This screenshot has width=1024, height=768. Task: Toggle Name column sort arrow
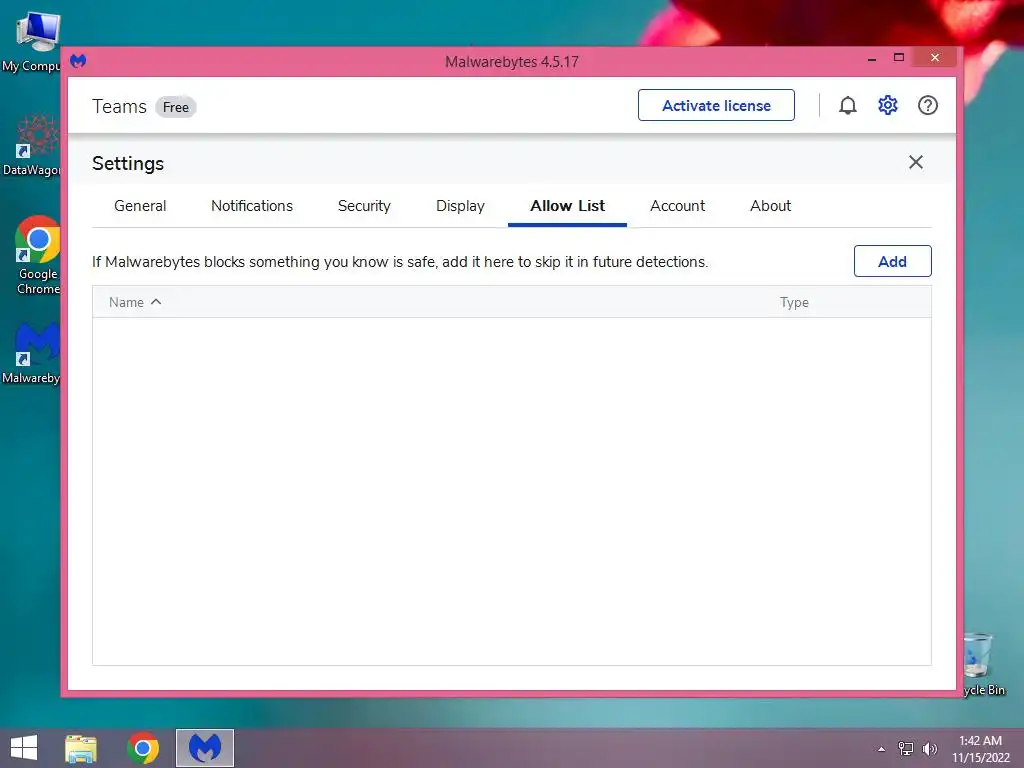[156, 302]
